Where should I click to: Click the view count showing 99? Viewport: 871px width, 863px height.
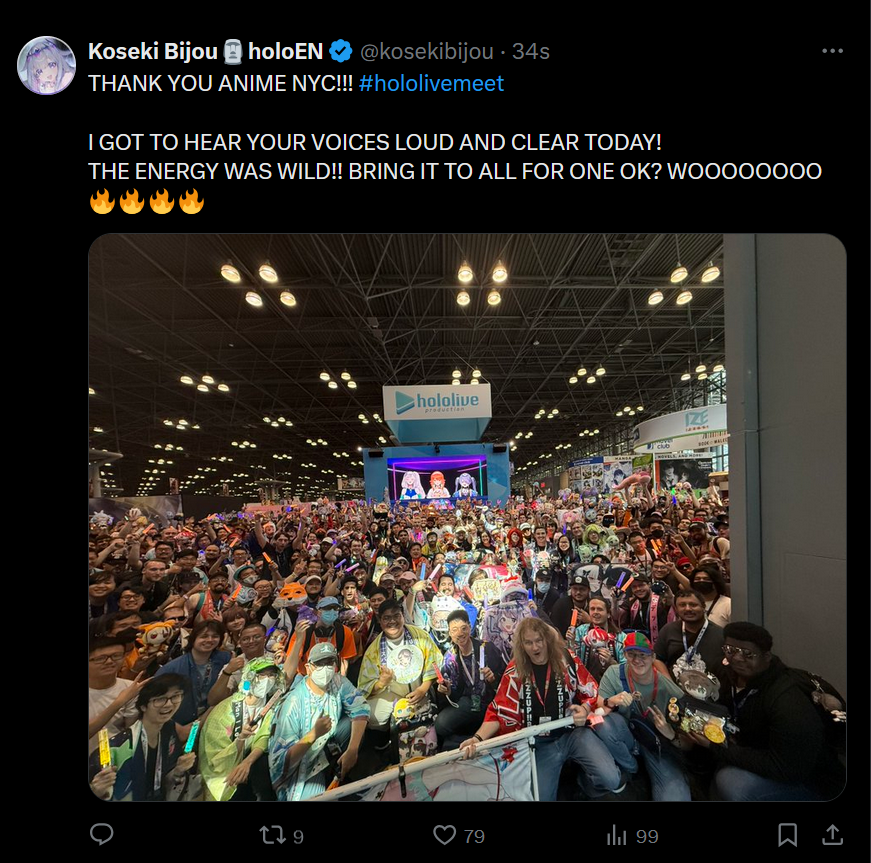click(x=647, y=836)
